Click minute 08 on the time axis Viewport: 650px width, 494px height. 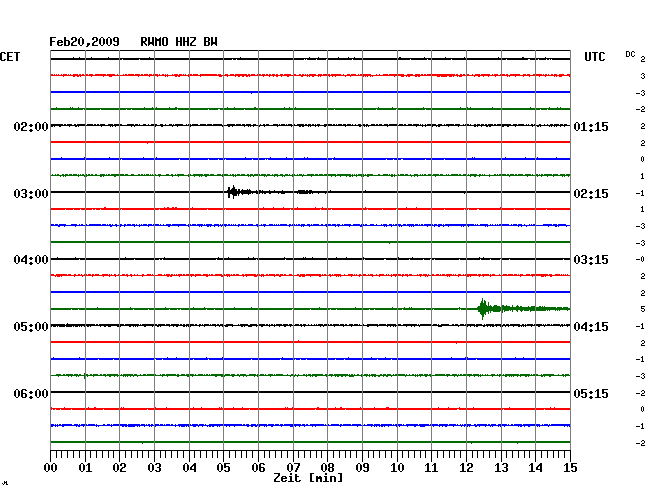[x=327, y=467]
